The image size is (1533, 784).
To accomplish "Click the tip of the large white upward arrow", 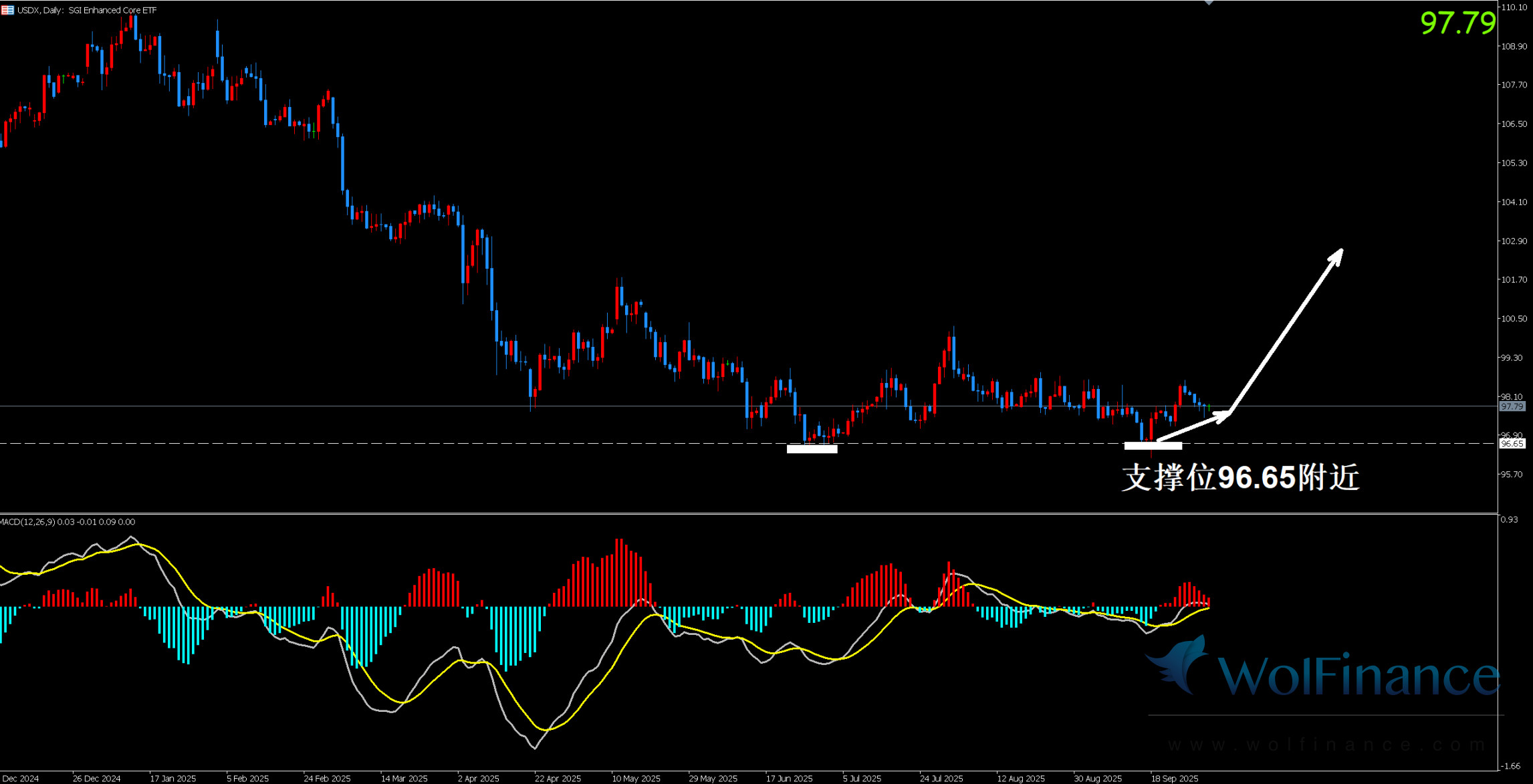I will pos(1341,251).
